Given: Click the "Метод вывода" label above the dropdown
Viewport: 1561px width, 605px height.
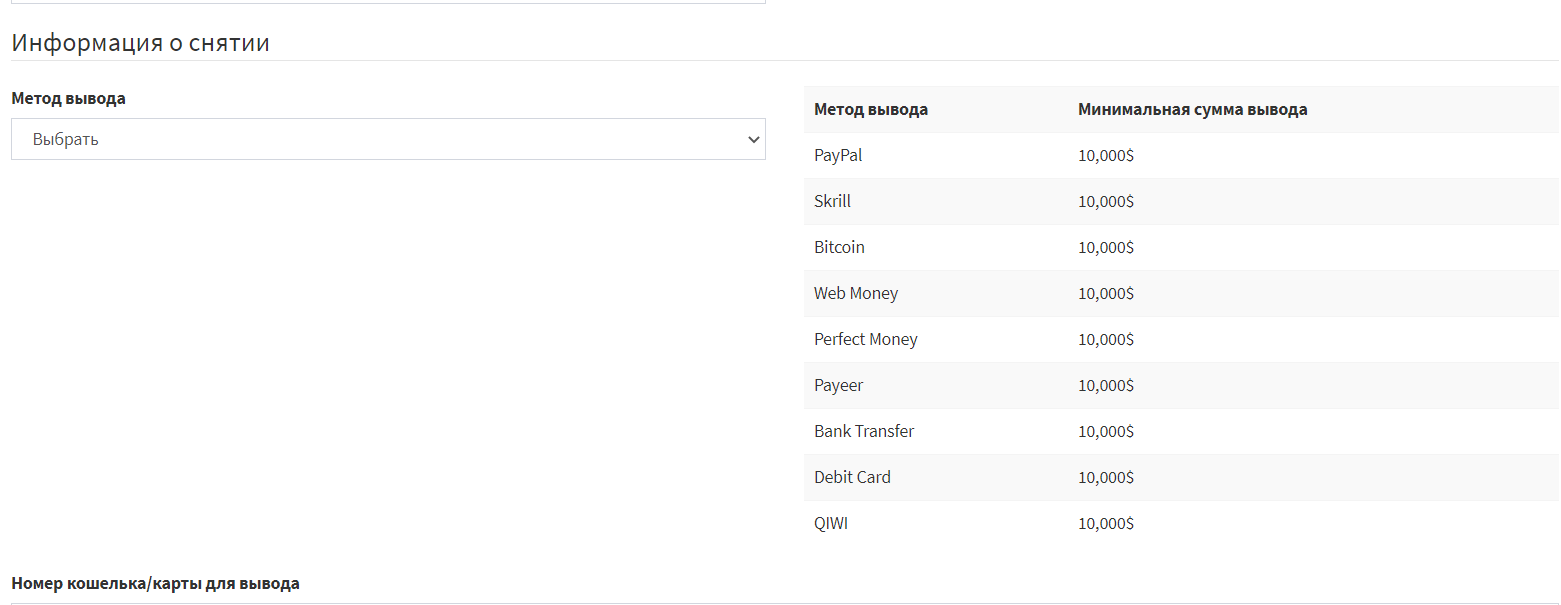Looking at the screenshot, I should pyautogui.click(x=69, y=99).
